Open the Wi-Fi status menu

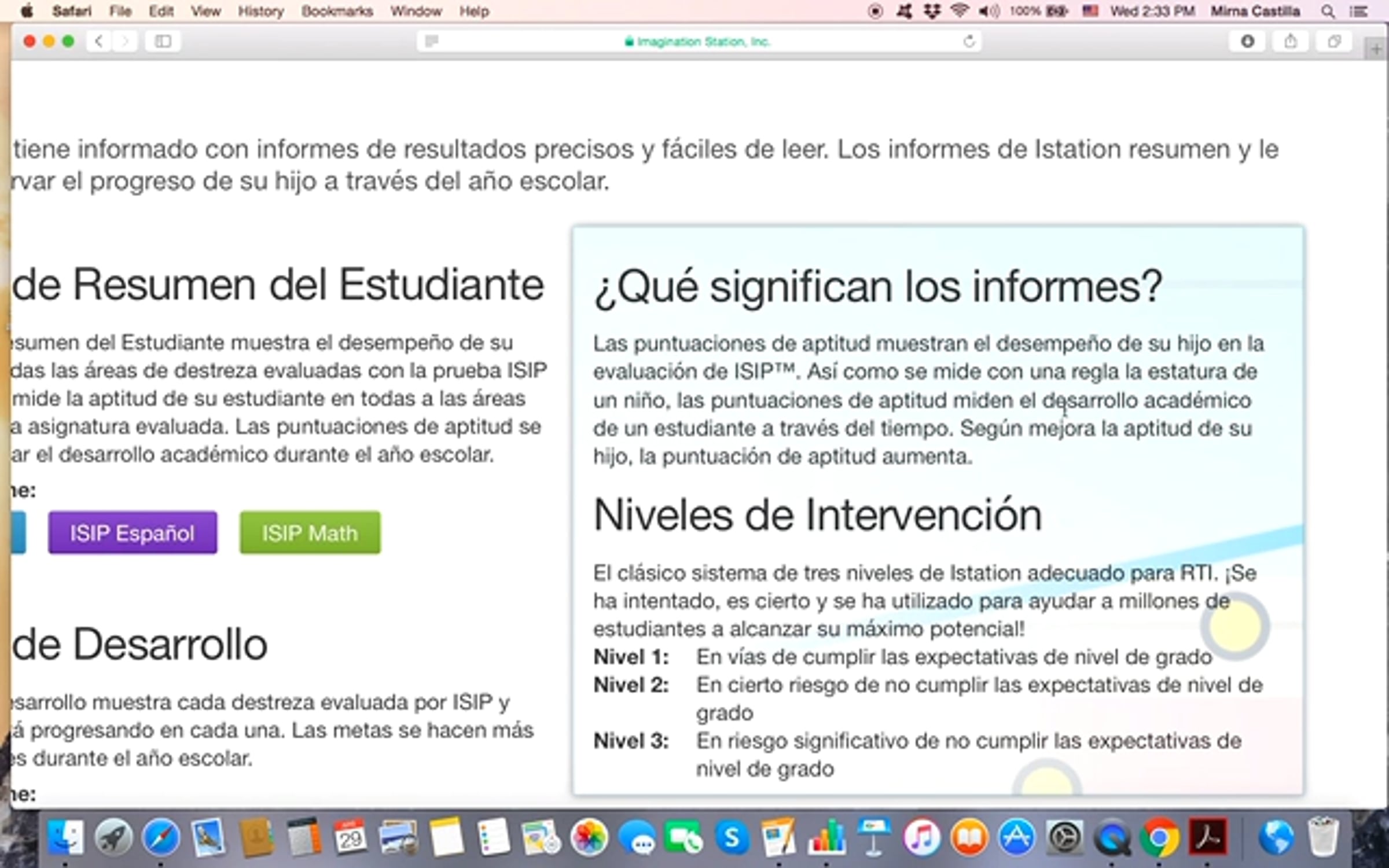960,11
